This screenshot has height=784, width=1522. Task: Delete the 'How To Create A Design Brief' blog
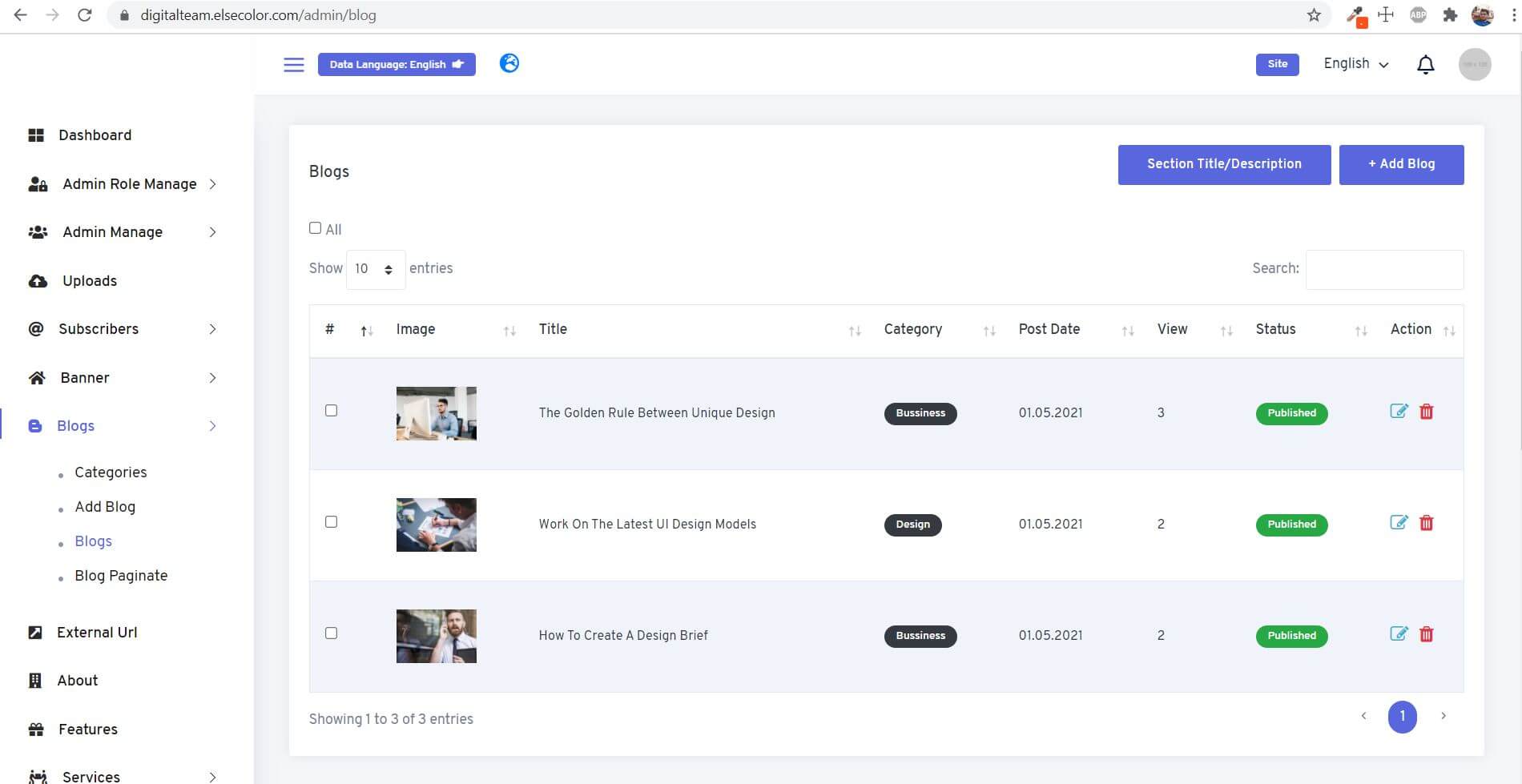pyautogui.click(x=1427, y=633)
